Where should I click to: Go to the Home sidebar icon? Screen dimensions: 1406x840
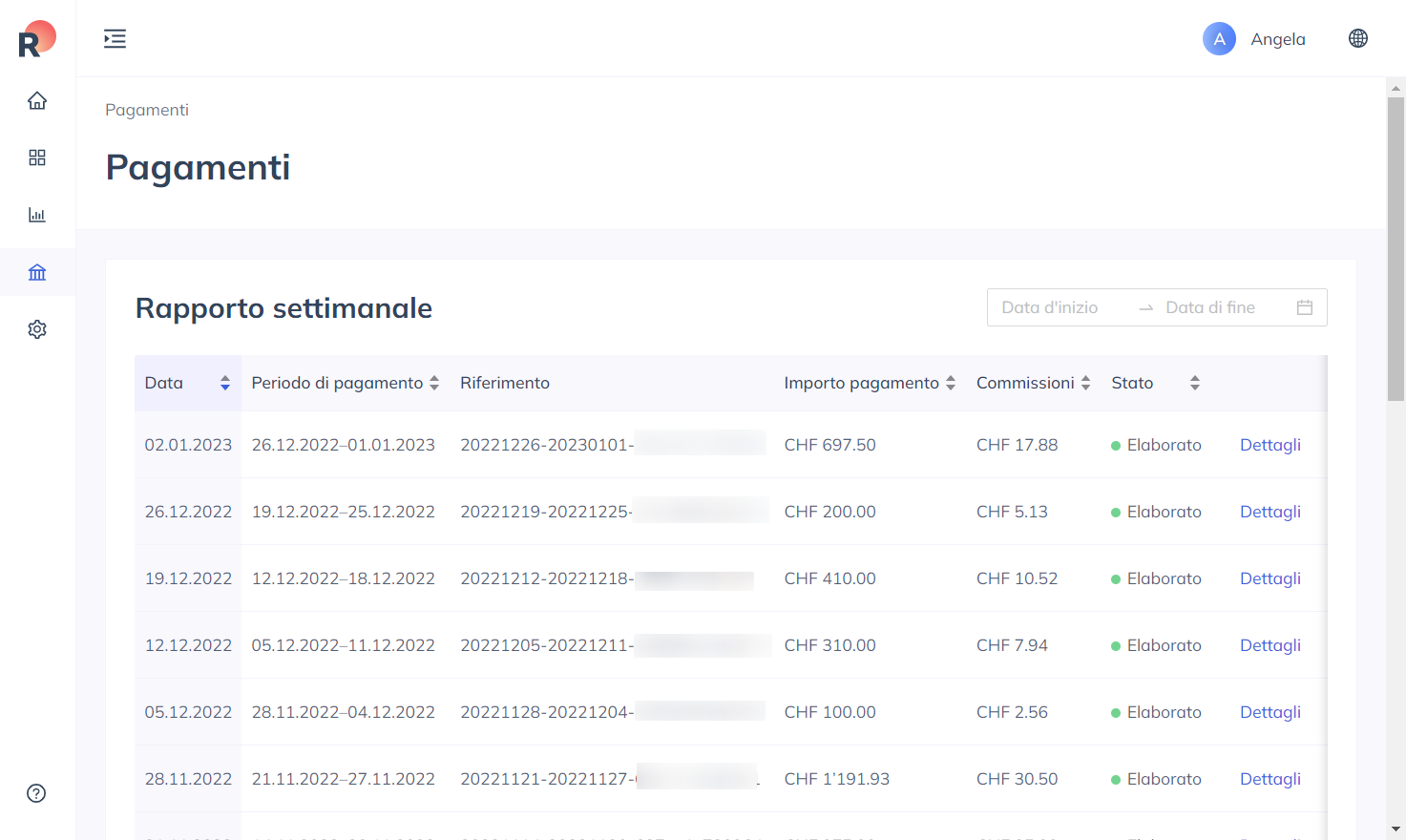click(x=37, y=100)
